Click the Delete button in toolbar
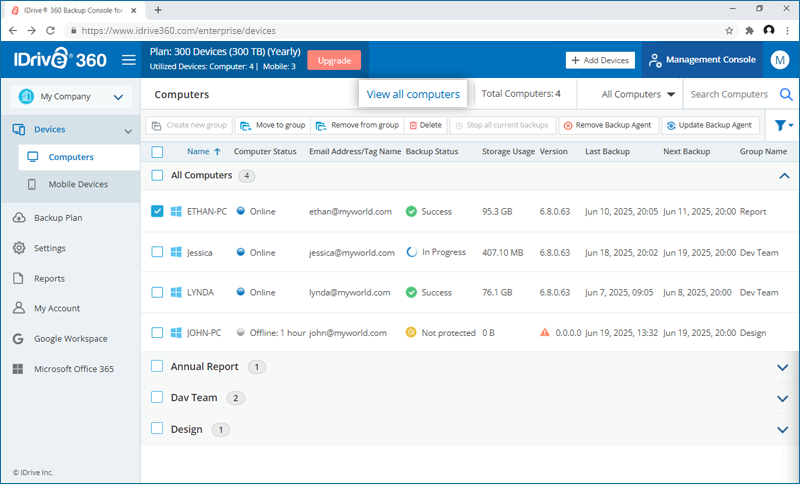800x484 pixels. click(426, 125)
